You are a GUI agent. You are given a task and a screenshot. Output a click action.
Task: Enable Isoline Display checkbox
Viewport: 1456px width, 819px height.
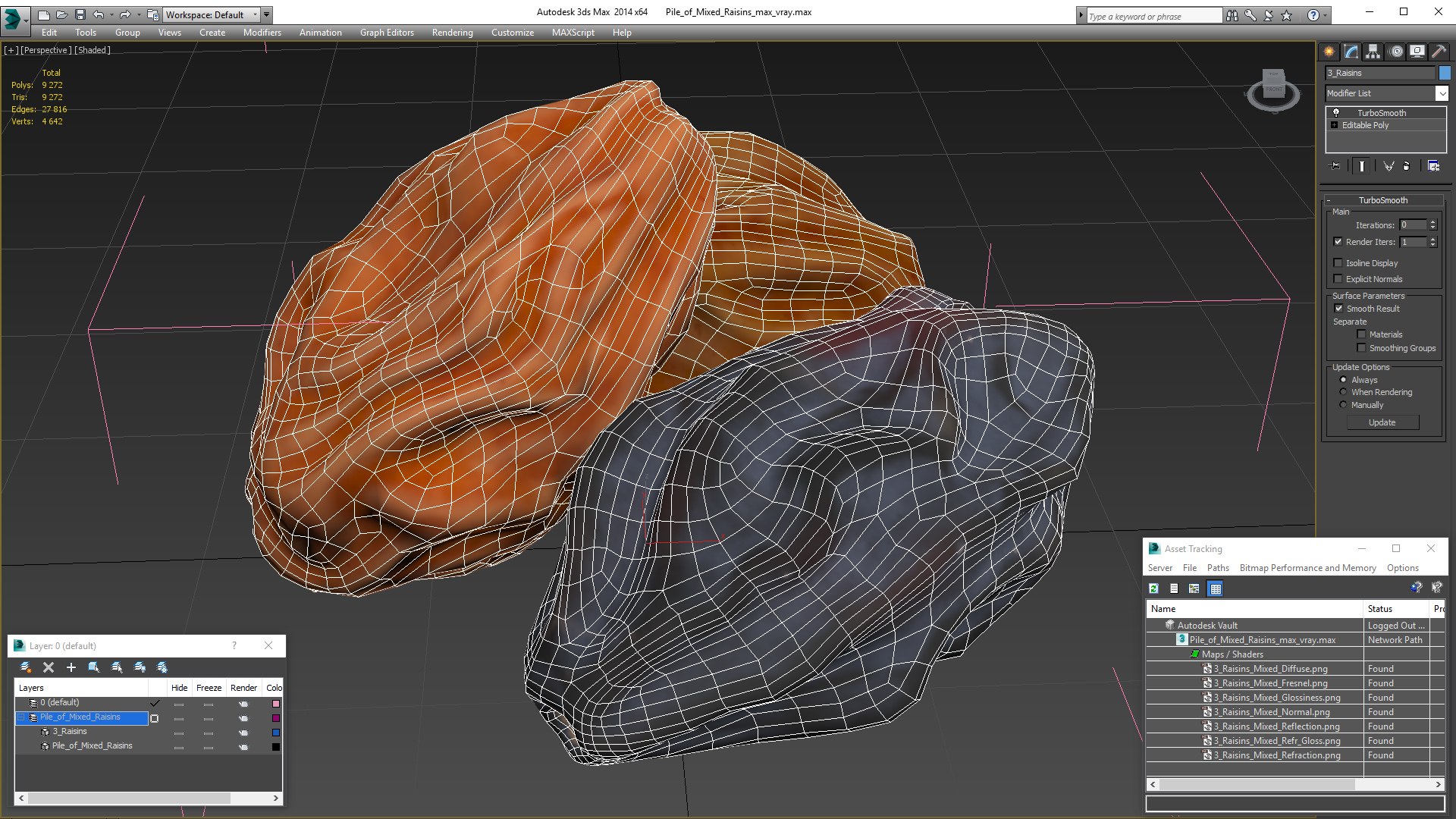point(1338,263)
